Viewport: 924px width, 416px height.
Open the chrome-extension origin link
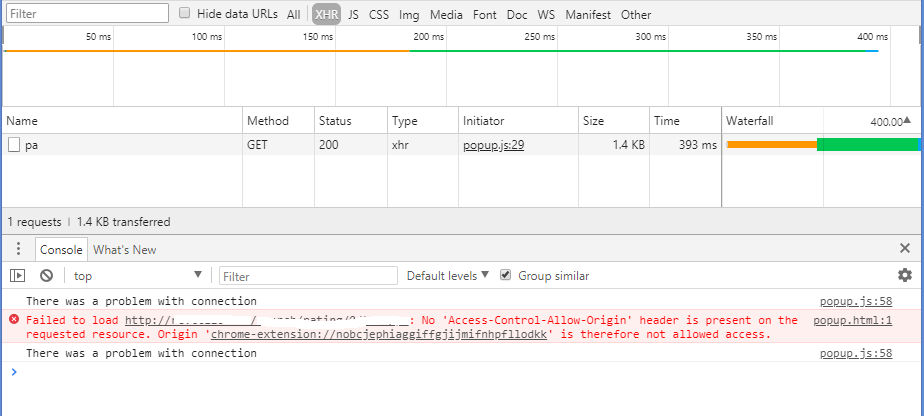380,335
